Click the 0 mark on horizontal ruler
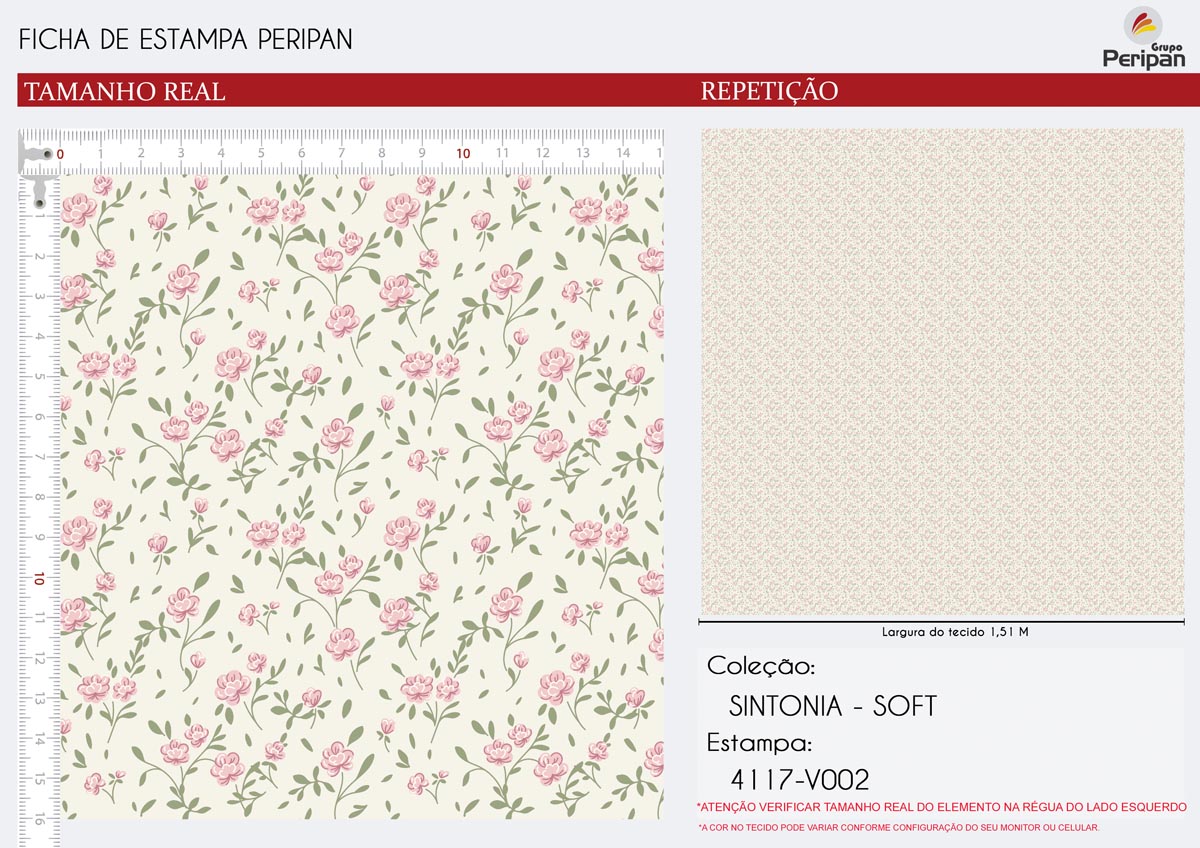This screenshot has width=1200, height=848. 60,154
